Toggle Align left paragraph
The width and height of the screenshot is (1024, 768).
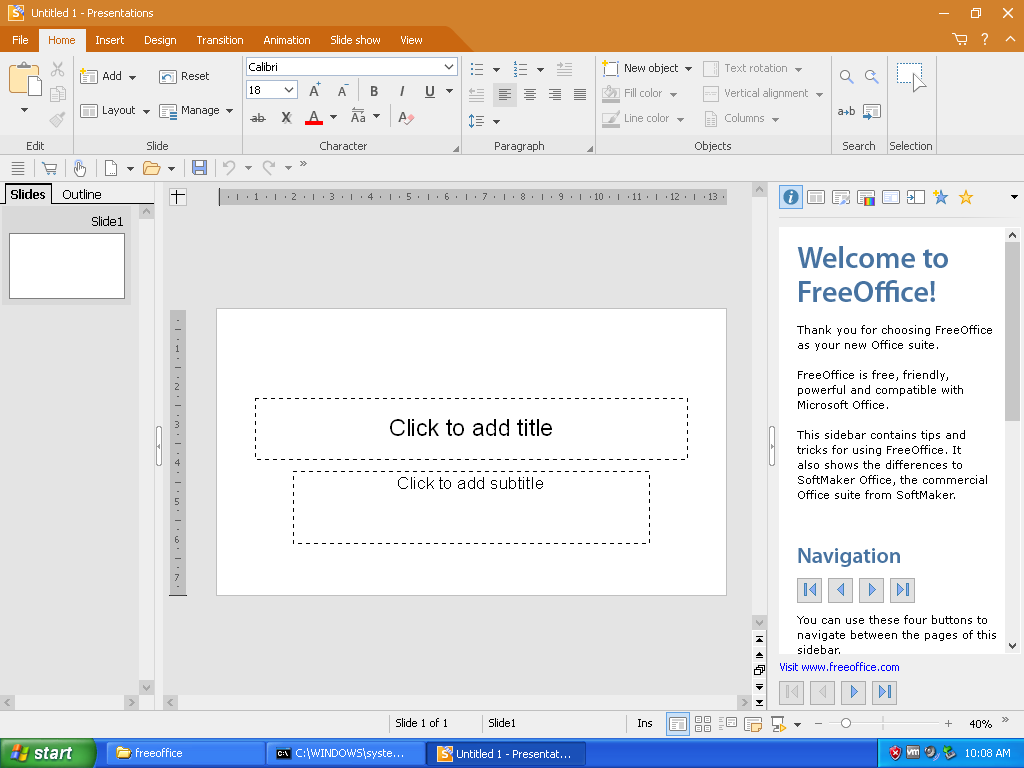[505, 95]
